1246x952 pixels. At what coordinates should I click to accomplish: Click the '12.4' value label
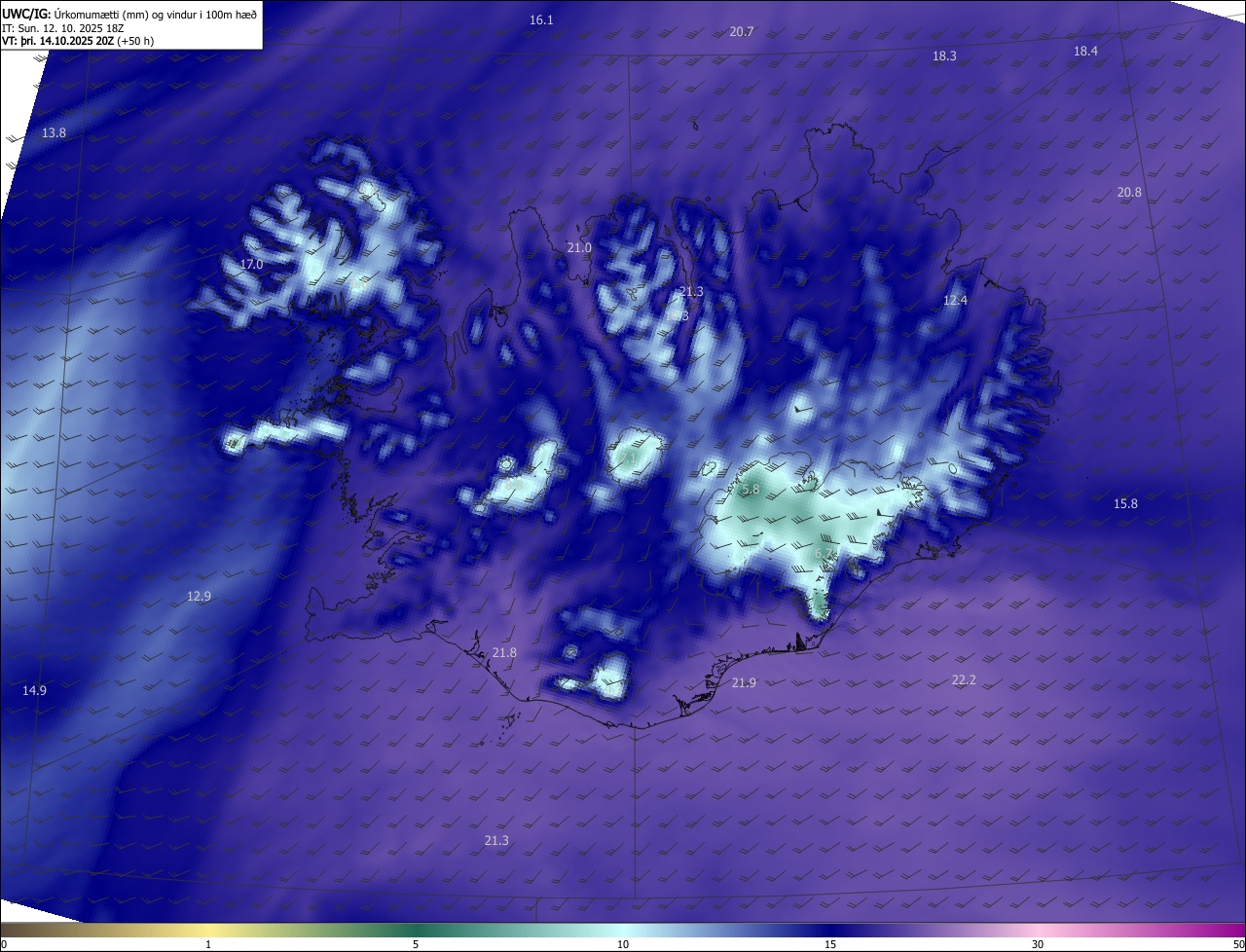(956, 301)
